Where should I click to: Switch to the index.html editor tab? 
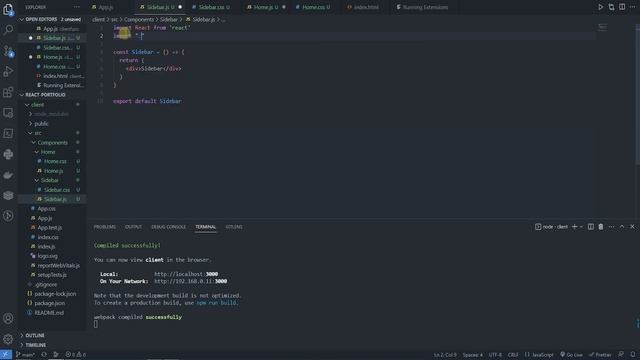tap(366, 7)
